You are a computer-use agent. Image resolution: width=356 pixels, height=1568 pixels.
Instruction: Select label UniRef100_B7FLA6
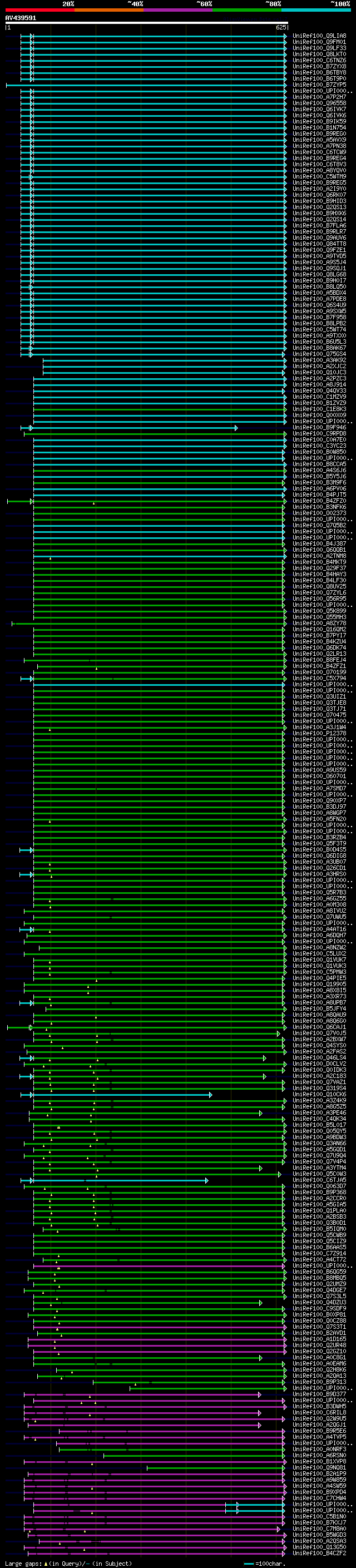point(319,226)
